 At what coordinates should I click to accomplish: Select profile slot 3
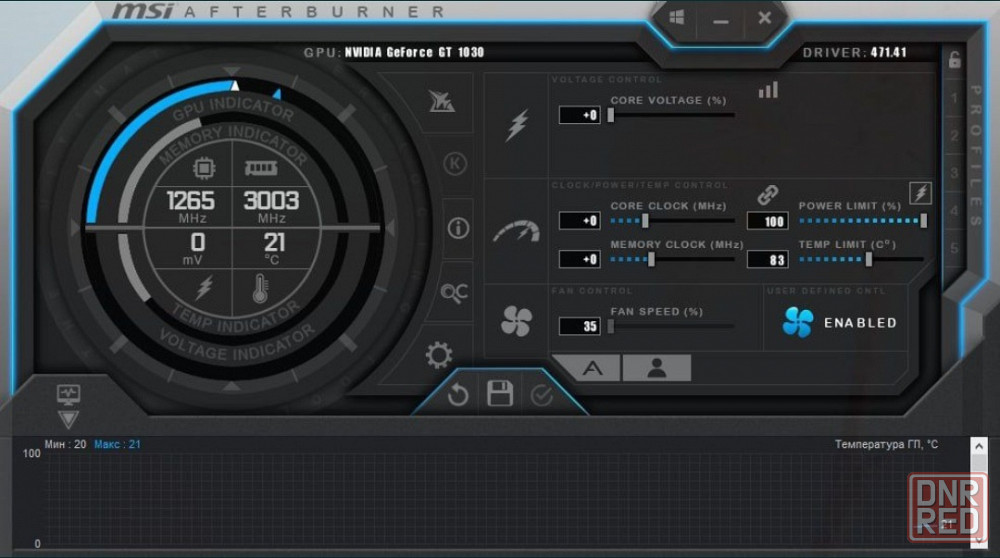pyautogui.click(x=955, y=173)
